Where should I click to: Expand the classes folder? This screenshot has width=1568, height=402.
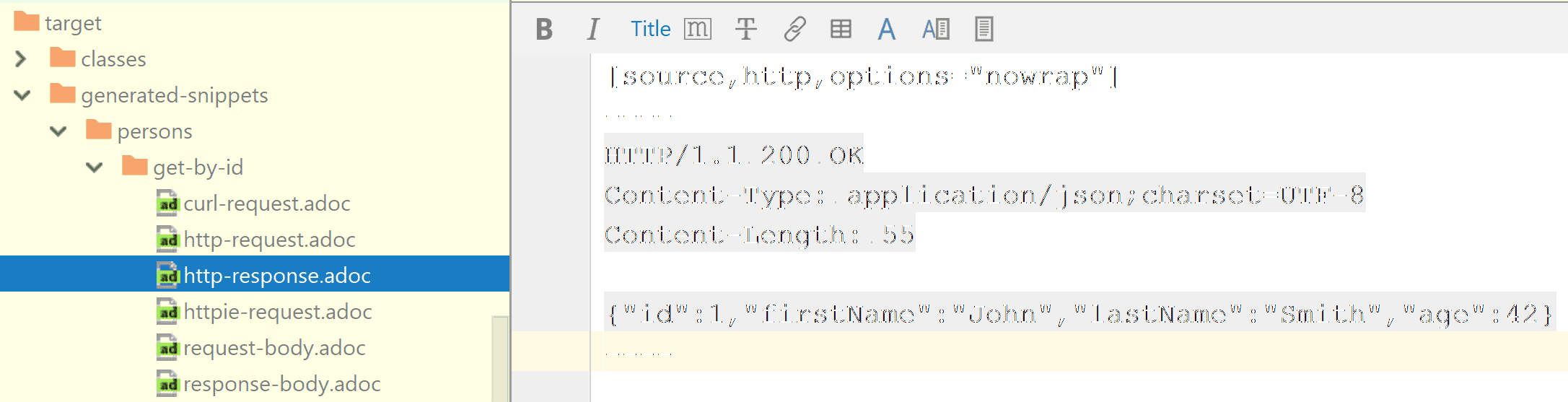21,59
